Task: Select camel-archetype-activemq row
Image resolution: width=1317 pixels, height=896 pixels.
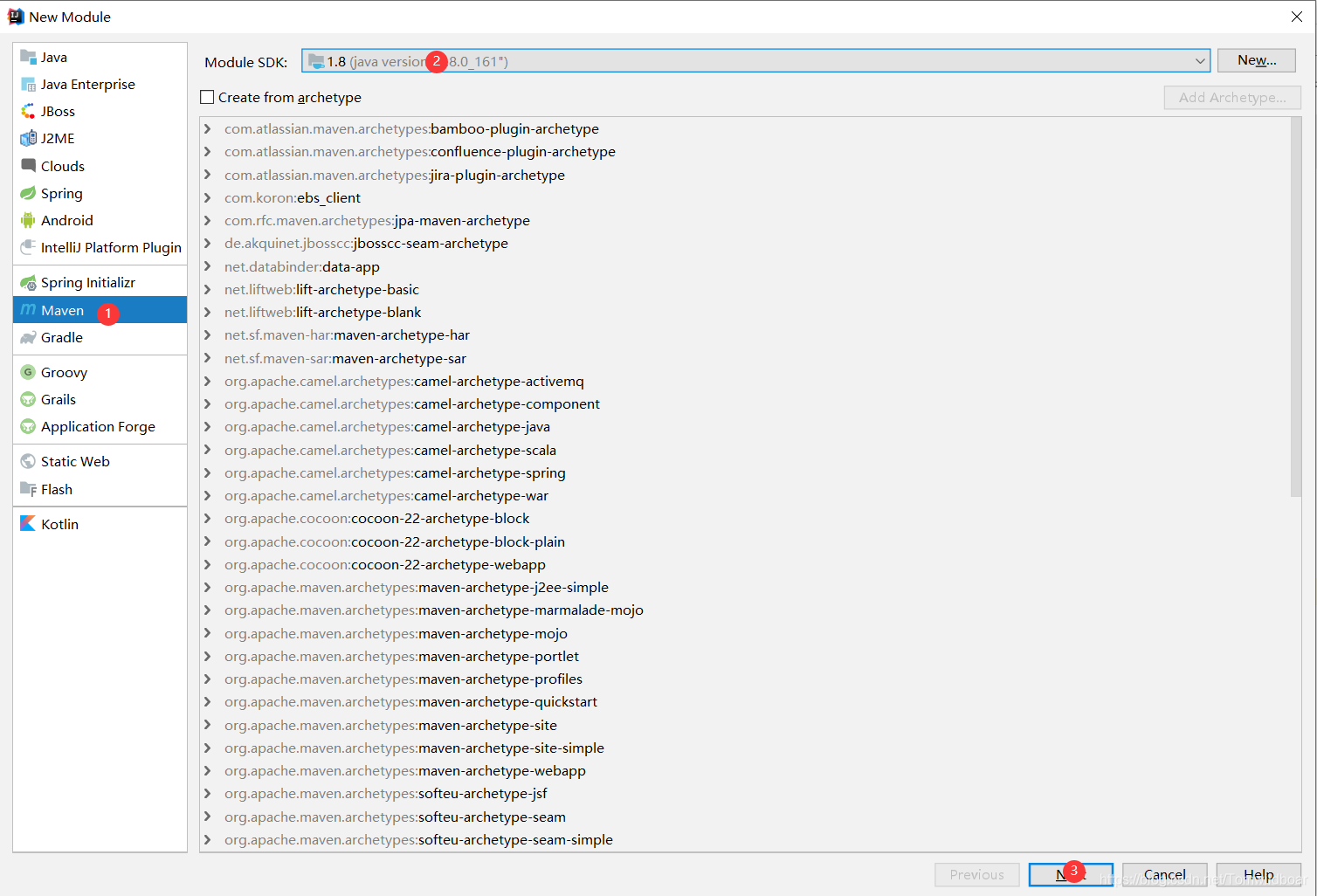Action: 744,381
